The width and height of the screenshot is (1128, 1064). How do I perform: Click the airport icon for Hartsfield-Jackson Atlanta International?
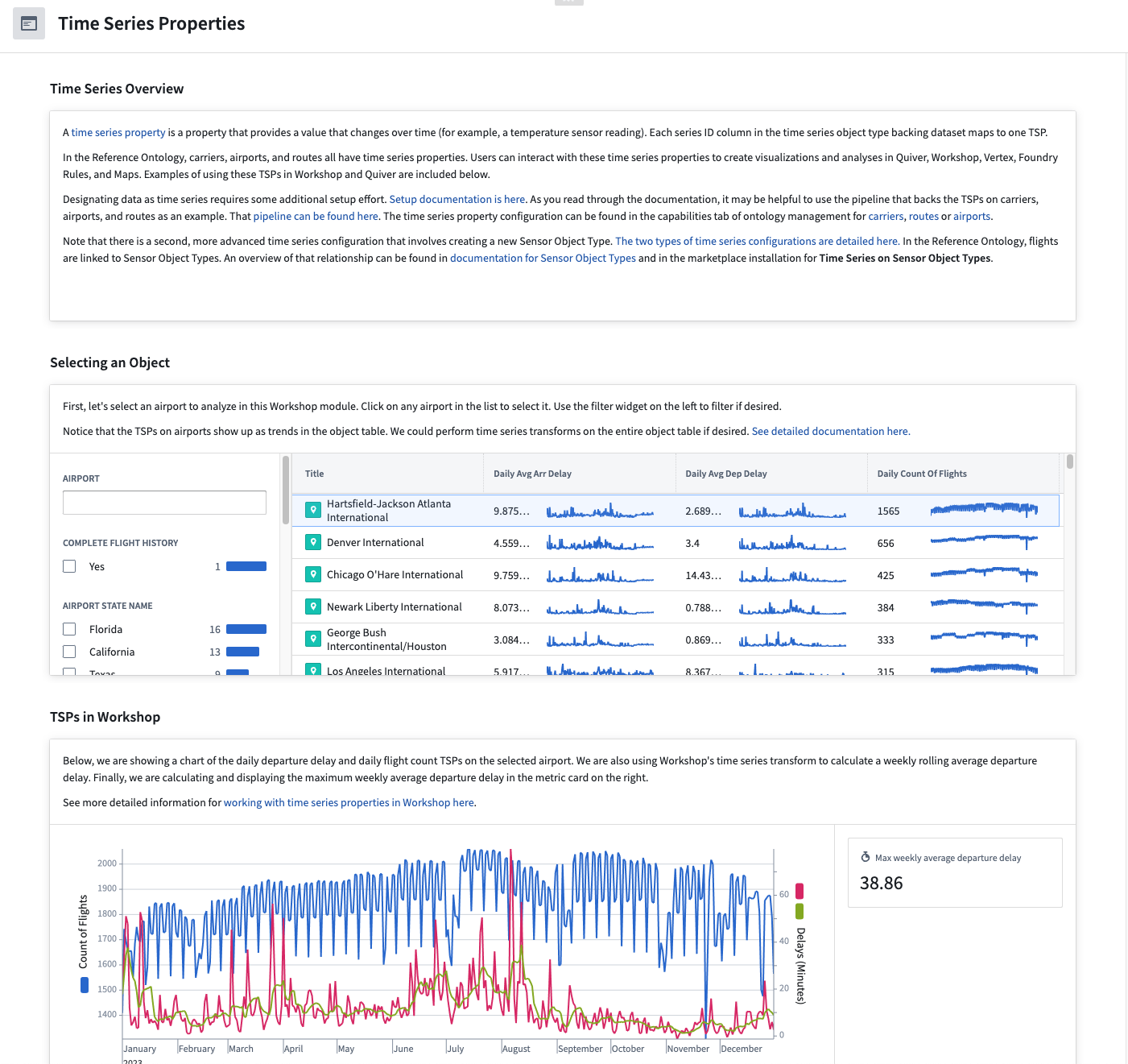tap(313, 510)
